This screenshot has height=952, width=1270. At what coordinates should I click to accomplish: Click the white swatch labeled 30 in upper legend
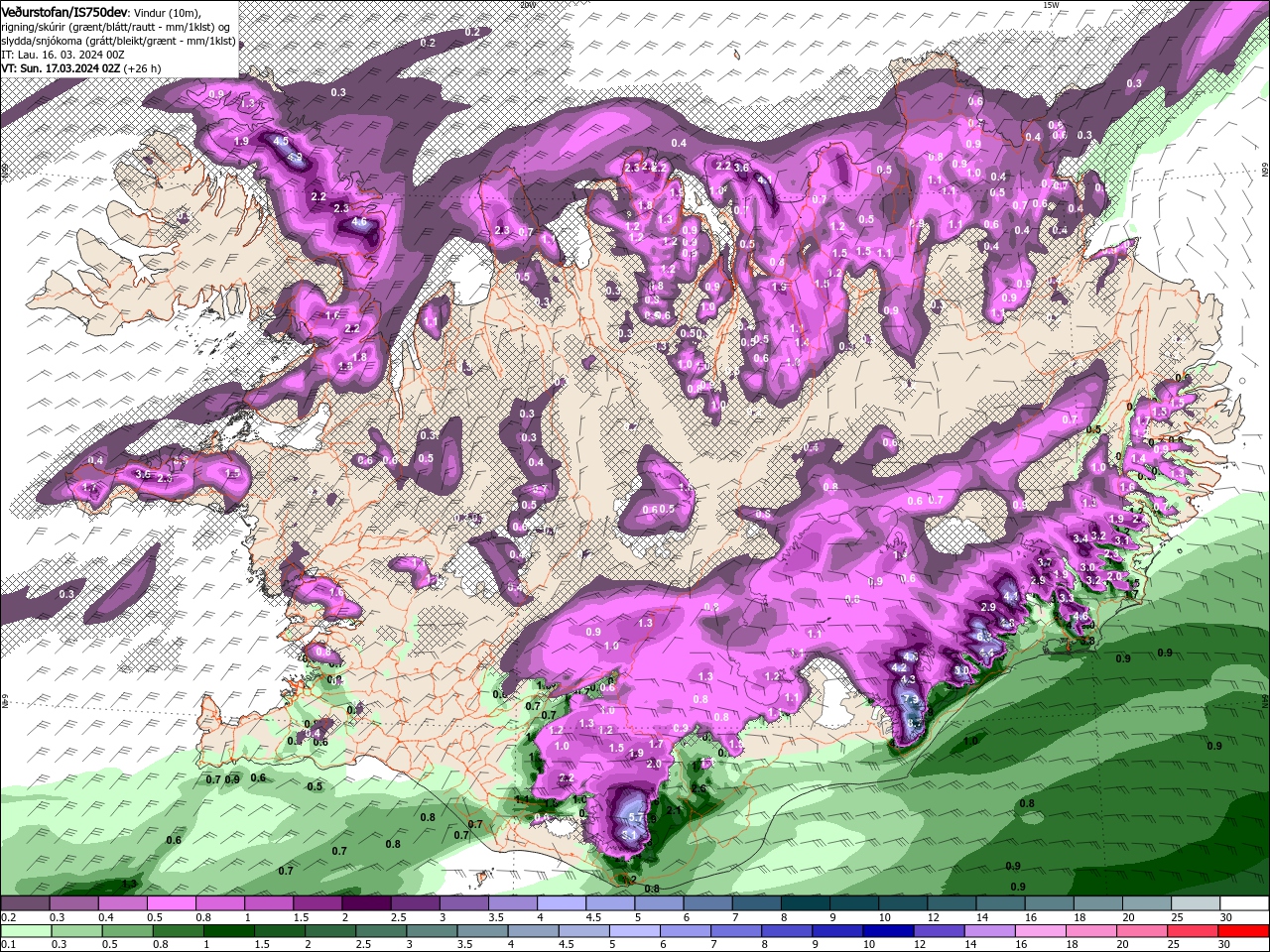coord(1244,903)
